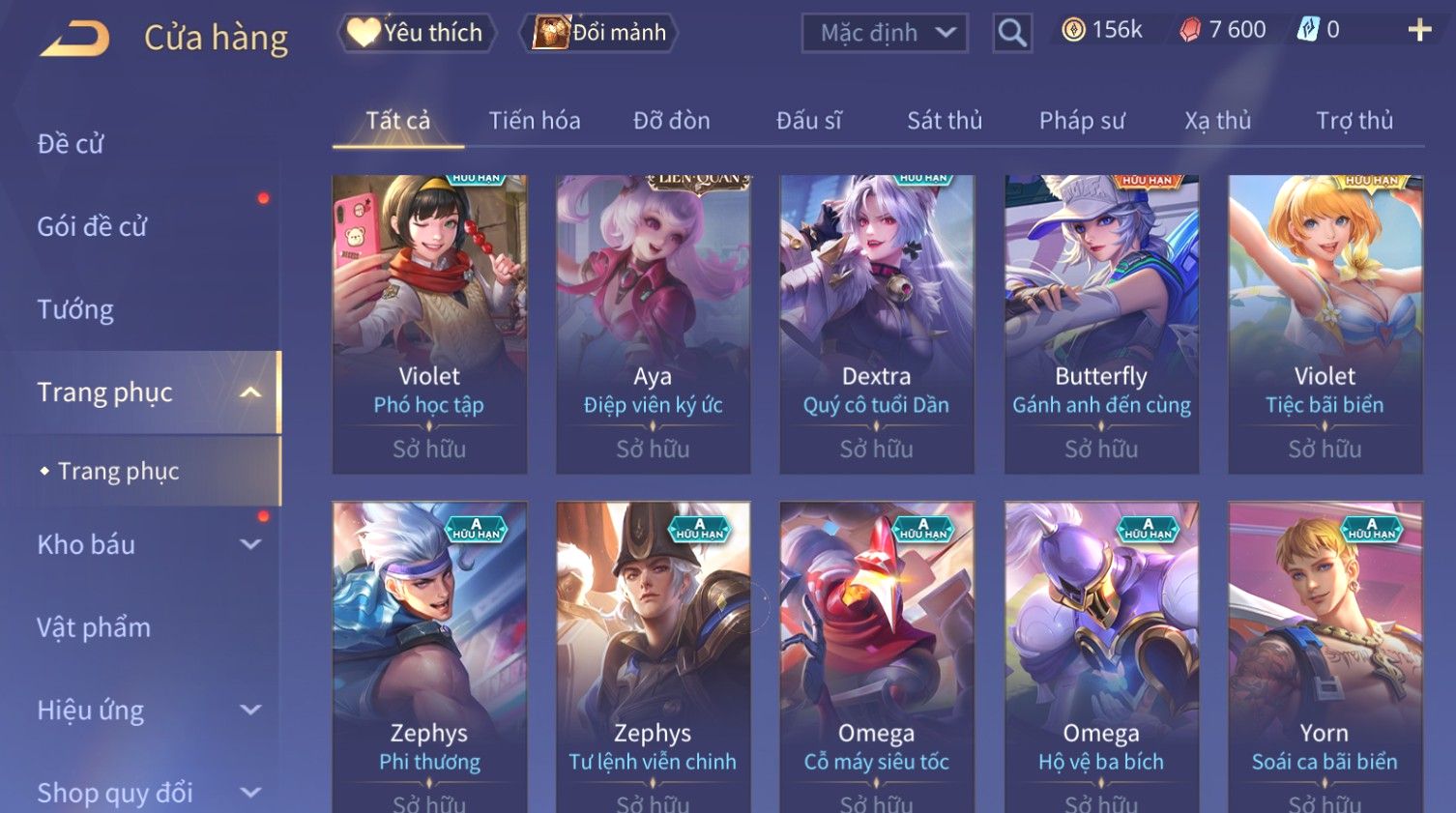
Task: Select Omega Cỗ máy siêu tốc skin card
Action: point(877,657)
